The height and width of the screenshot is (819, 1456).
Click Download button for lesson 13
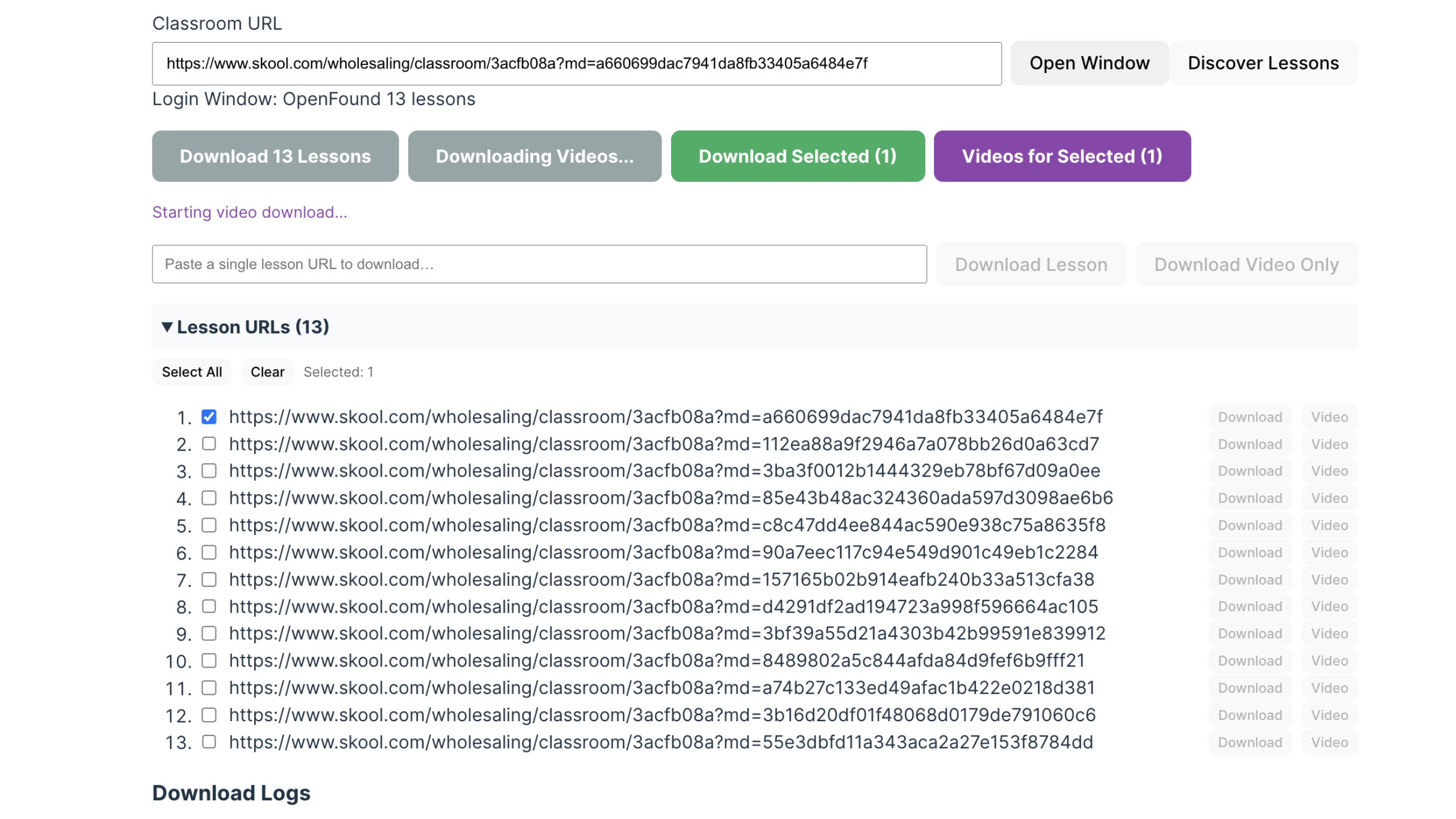(x=1250, y=742)
